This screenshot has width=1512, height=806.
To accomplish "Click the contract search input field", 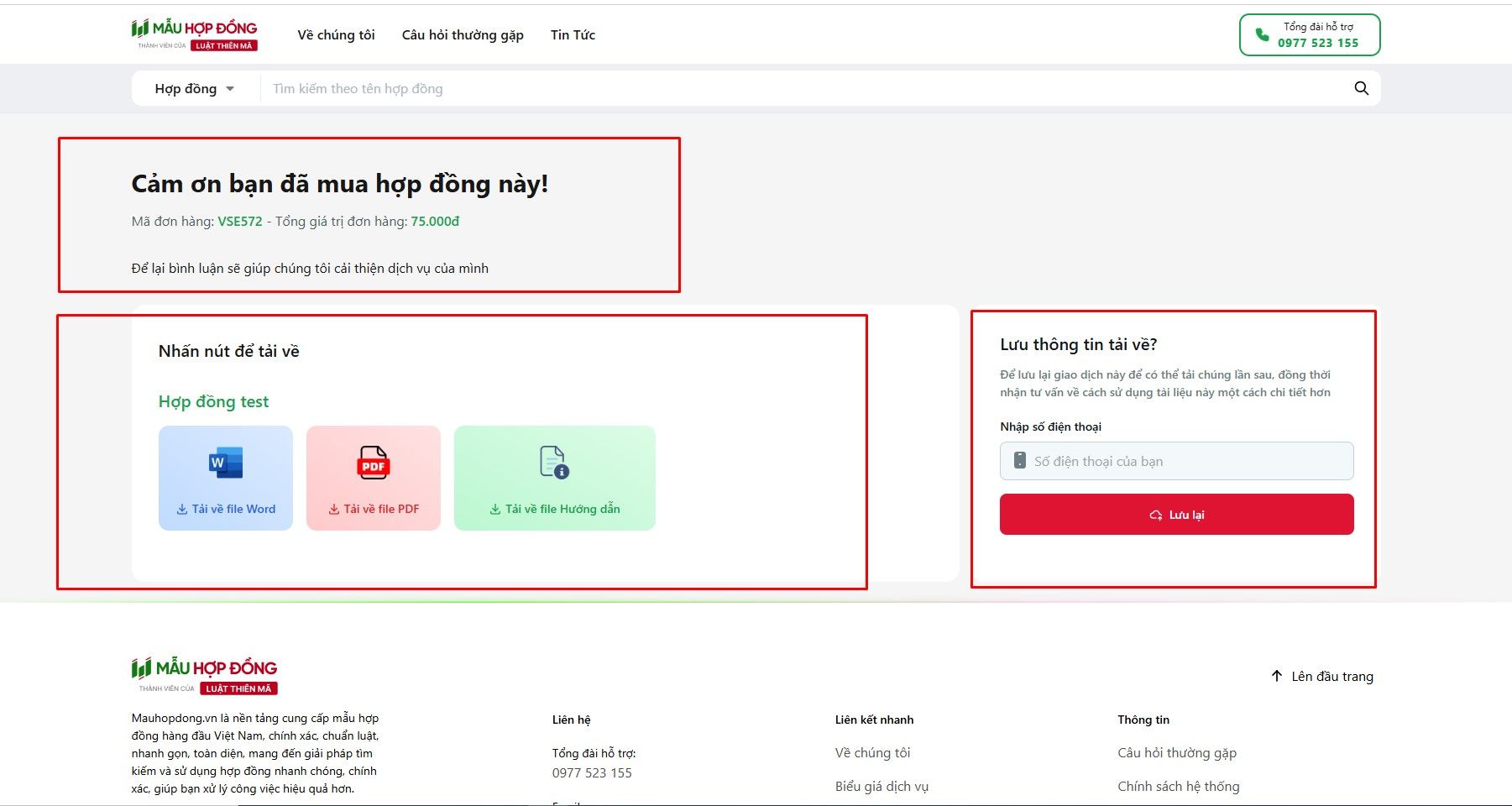I will coord(588,87).
